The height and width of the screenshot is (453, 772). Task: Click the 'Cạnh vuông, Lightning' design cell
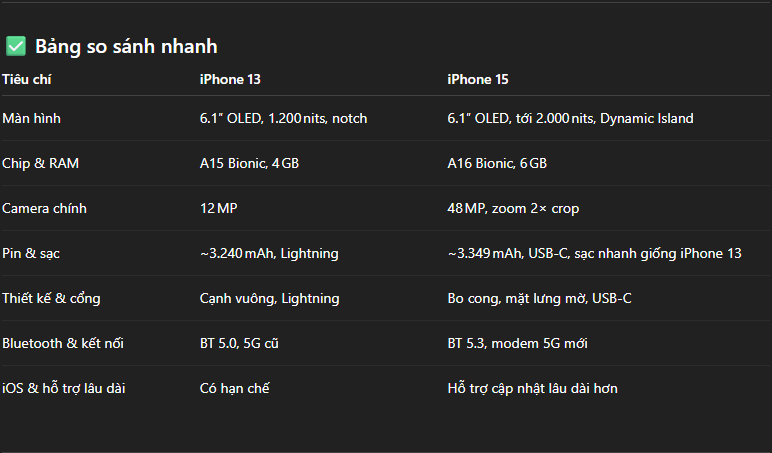click(x=269, y=298)
